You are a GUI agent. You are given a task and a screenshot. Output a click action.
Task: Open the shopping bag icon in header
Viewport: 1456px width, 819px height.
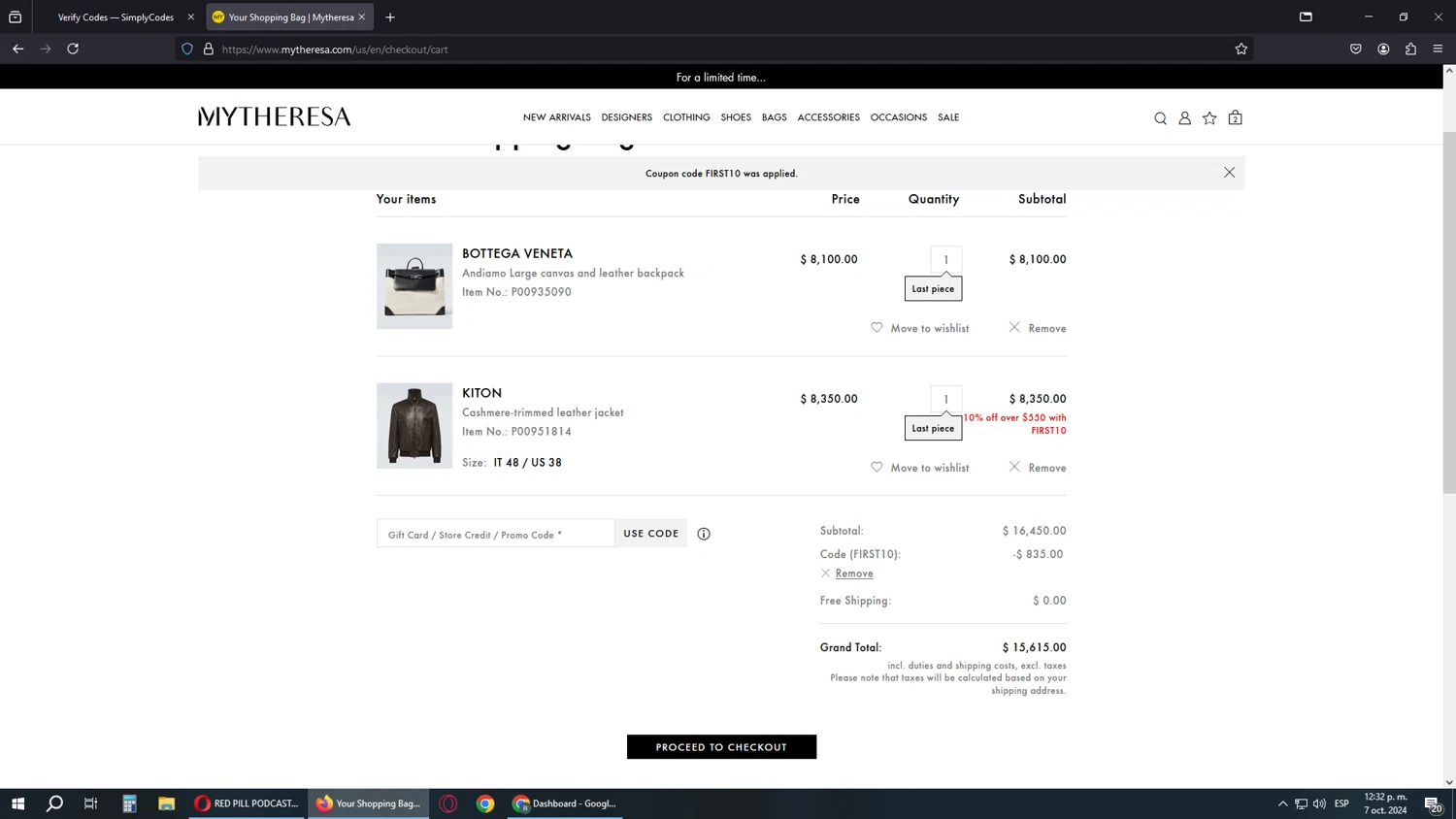tap(1235, 117)
